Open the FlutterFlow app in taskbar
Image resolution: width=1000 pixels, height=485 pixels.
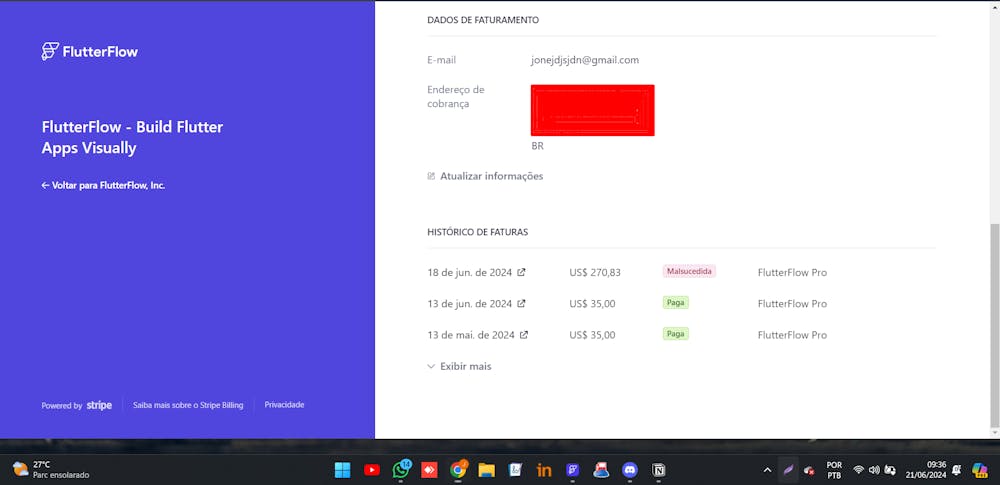[573, 470]
